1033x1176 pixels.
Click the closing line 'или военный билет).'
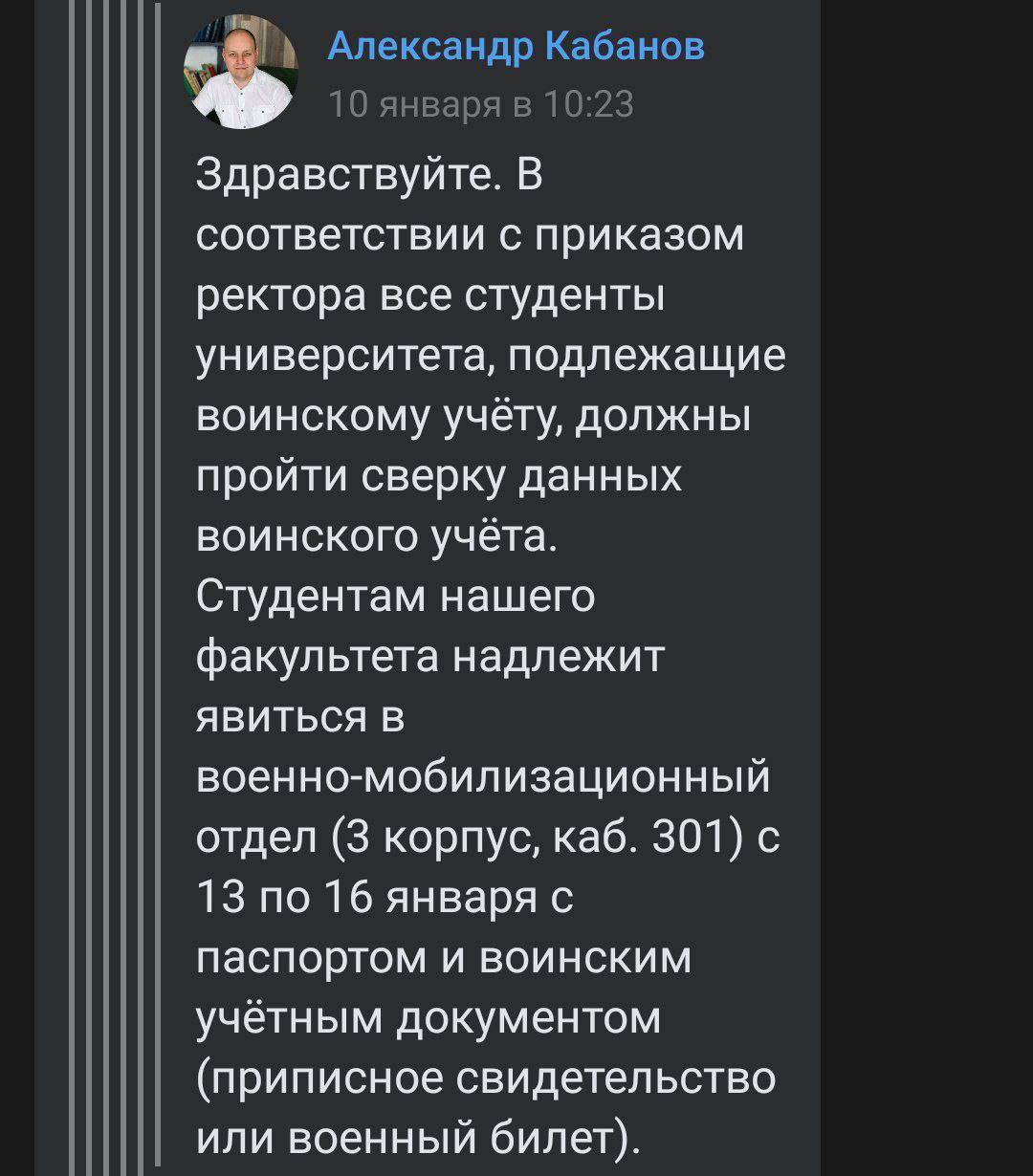(419, 1139)
